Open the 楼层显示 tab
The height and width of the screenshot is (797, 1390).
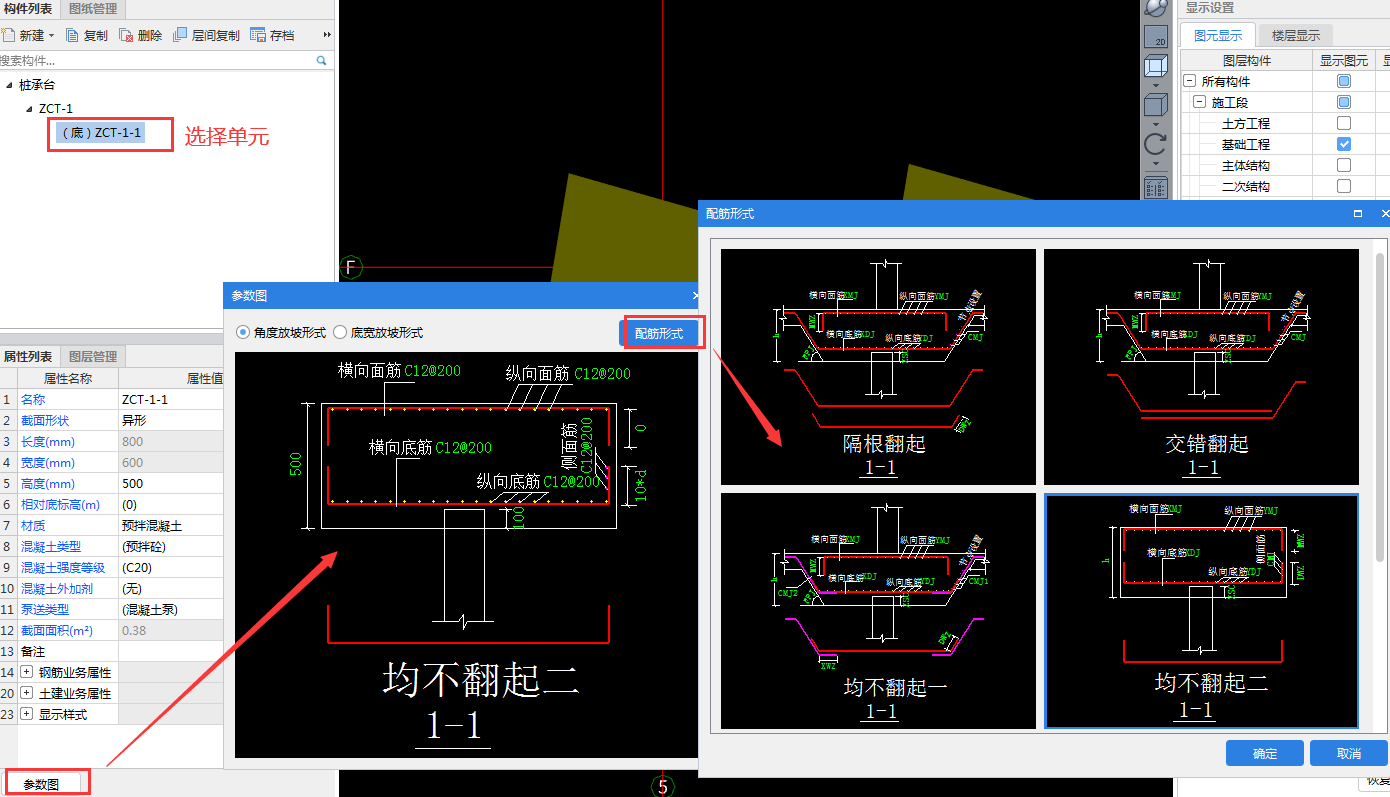coord(1295,35)
